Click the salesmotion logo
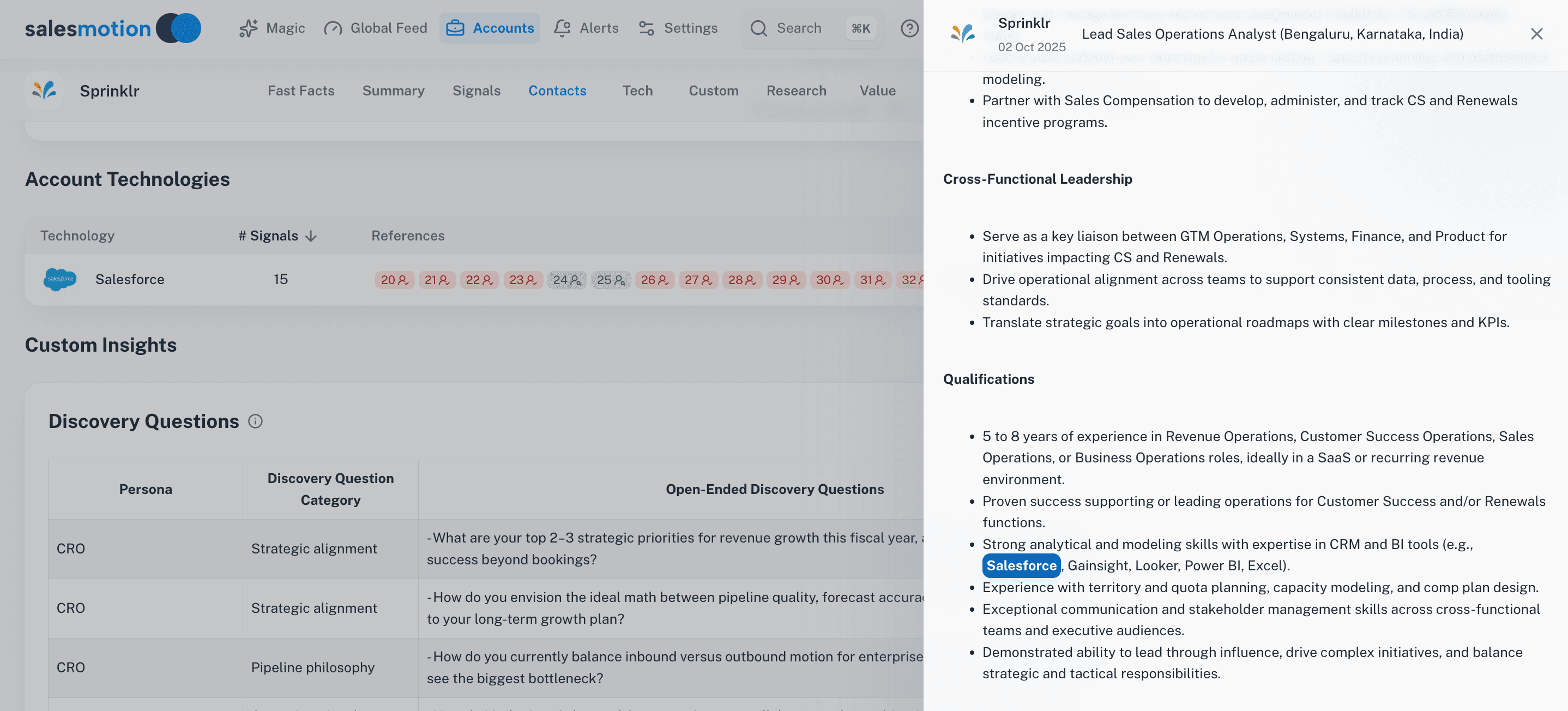Viewport: 1568px width, 711px height. [x=113, y=28]
